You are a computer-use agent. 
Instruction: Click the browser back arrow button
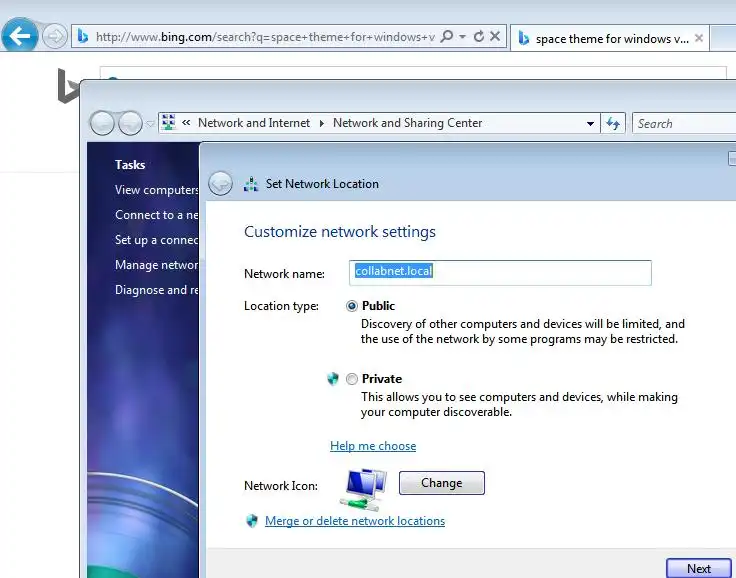(20, 36)
